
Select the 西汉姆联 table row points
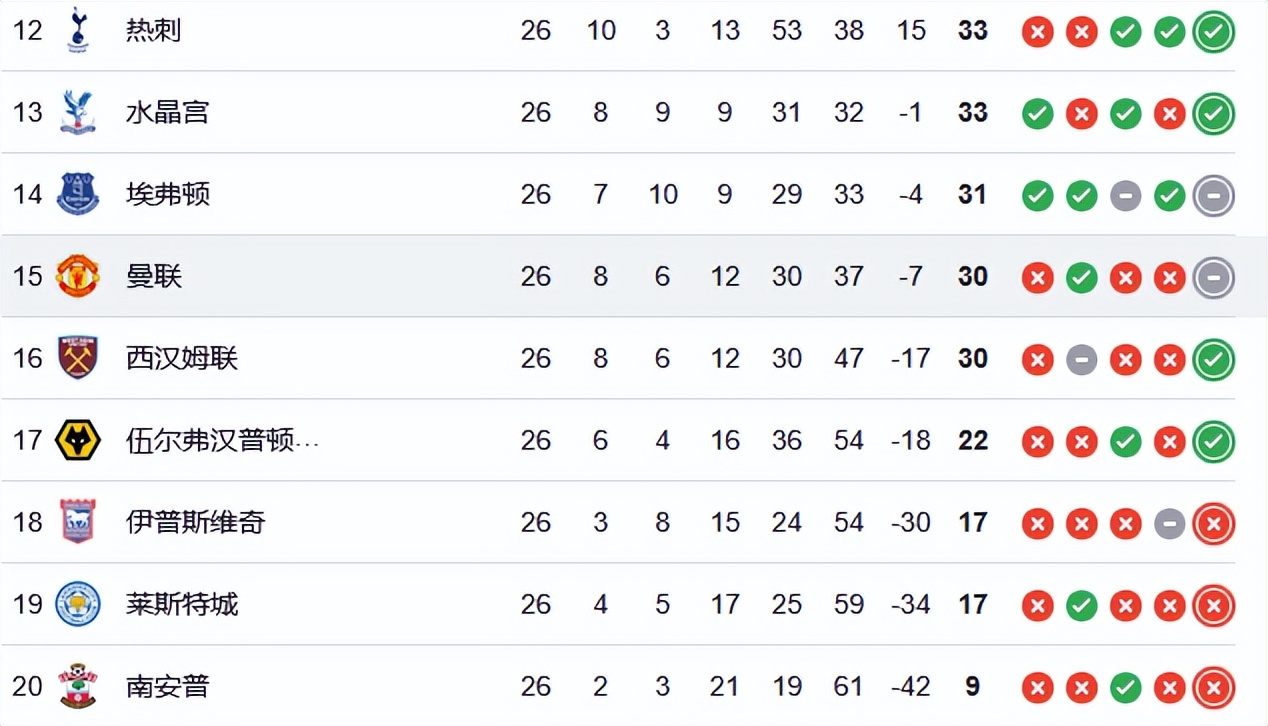click(x=972, y=358)
